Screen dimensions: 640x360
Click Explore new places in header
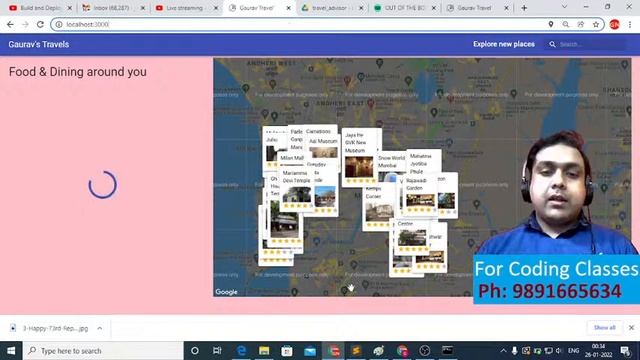click(504, 44)
